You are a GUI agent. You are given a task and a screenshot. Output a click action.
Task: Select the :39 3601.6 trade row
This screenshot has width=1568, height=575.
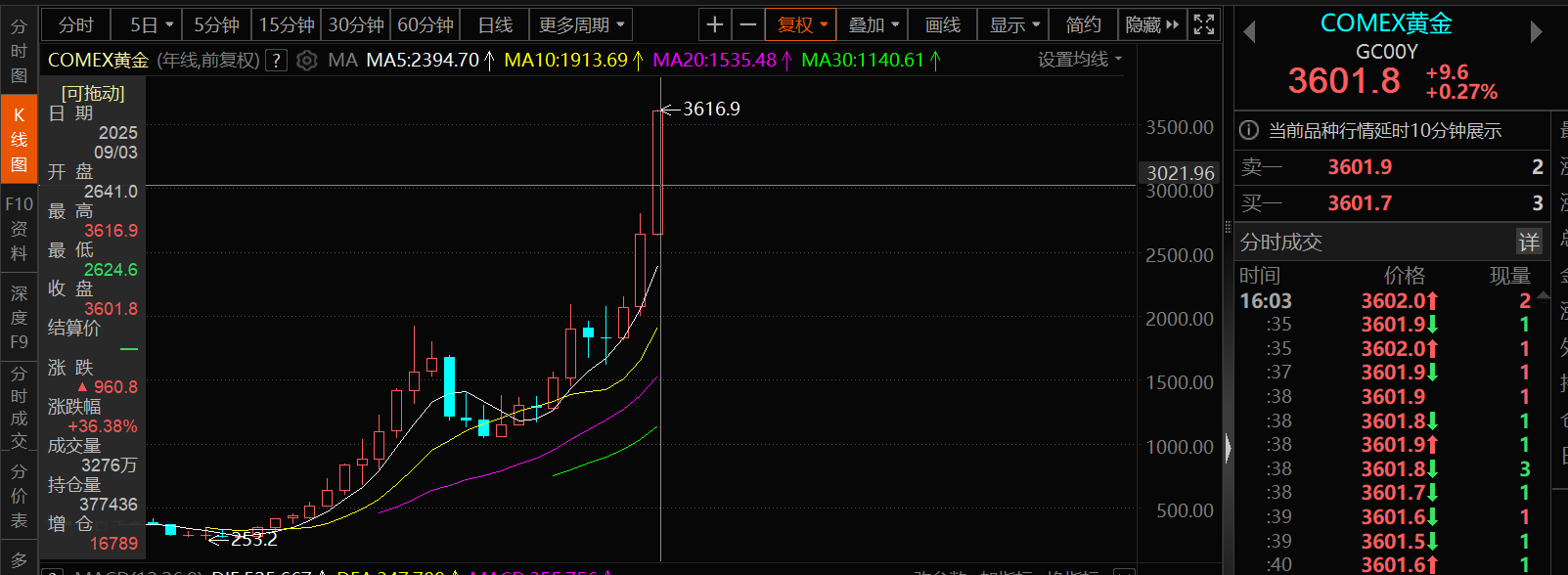coord(1386,517)
